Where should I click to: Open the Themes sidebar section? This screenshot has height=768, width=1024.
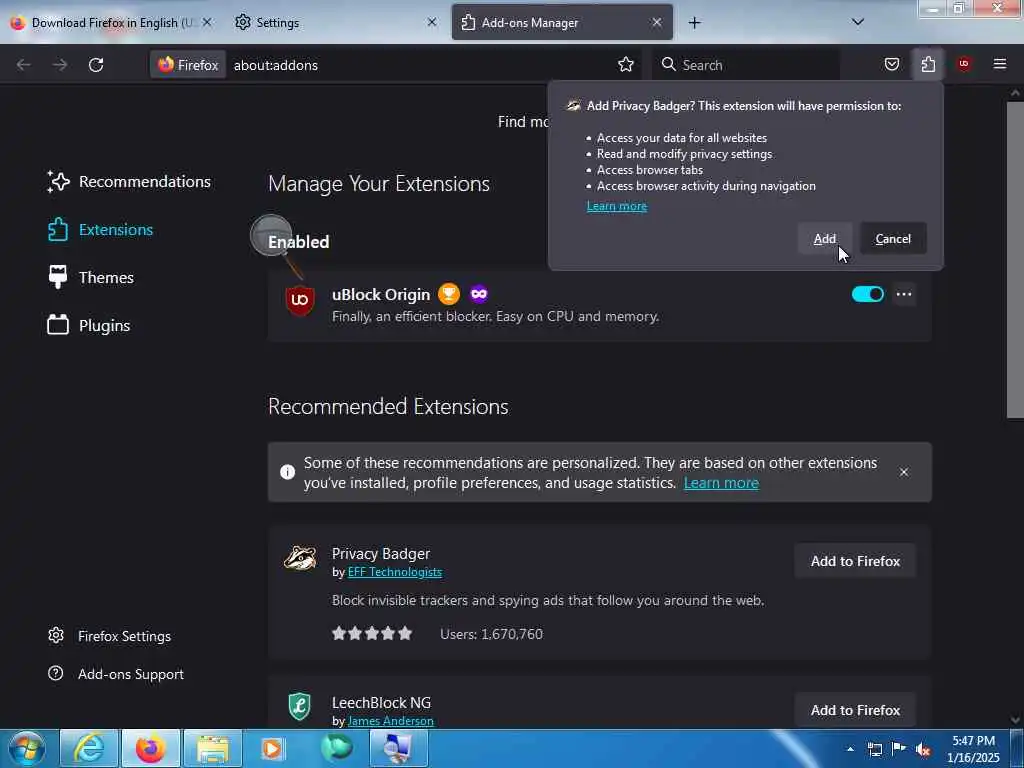[x=91, y=278]
